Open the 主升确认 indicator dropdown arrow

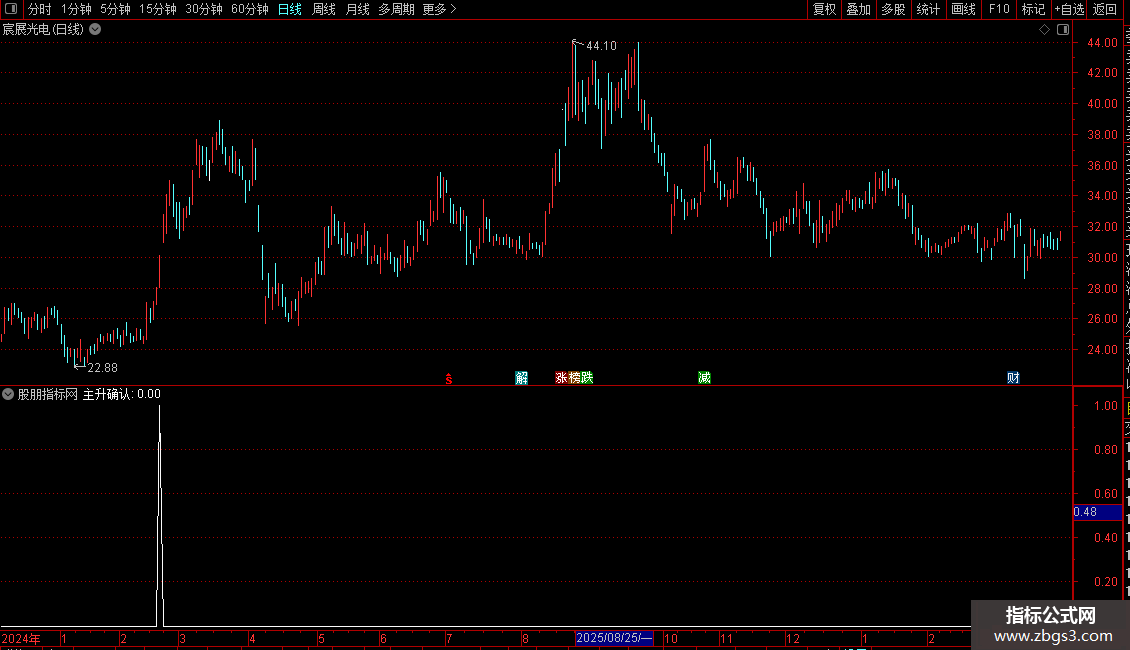[x=8, y=394]
